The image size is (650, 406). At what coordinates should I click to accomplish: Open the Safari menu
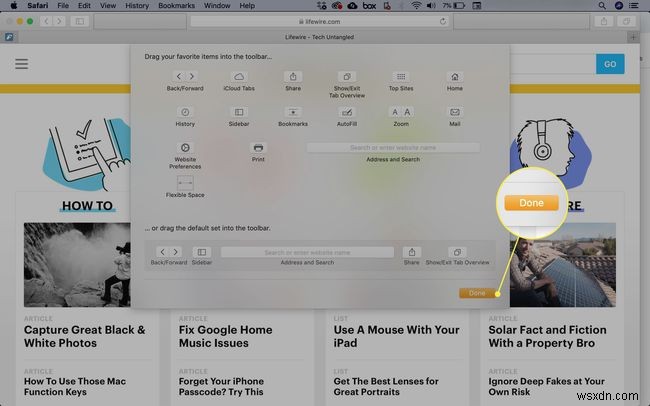pyautogui.click(x=38, y=5)
